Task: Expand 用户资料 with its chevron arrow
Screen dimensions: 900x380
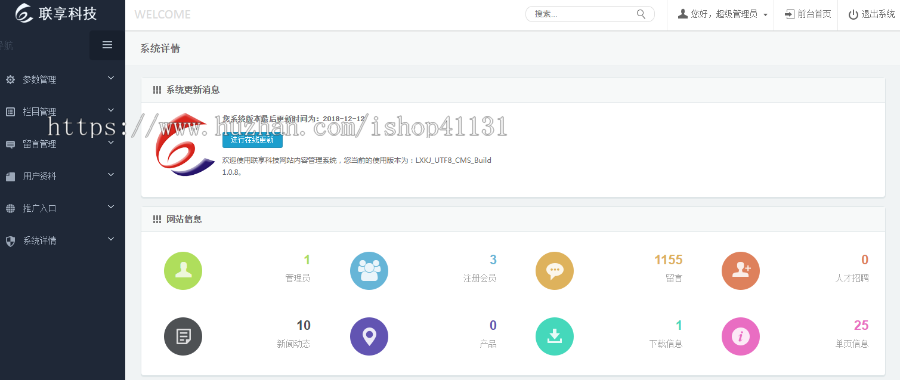Action: click(x=111, y=175)
